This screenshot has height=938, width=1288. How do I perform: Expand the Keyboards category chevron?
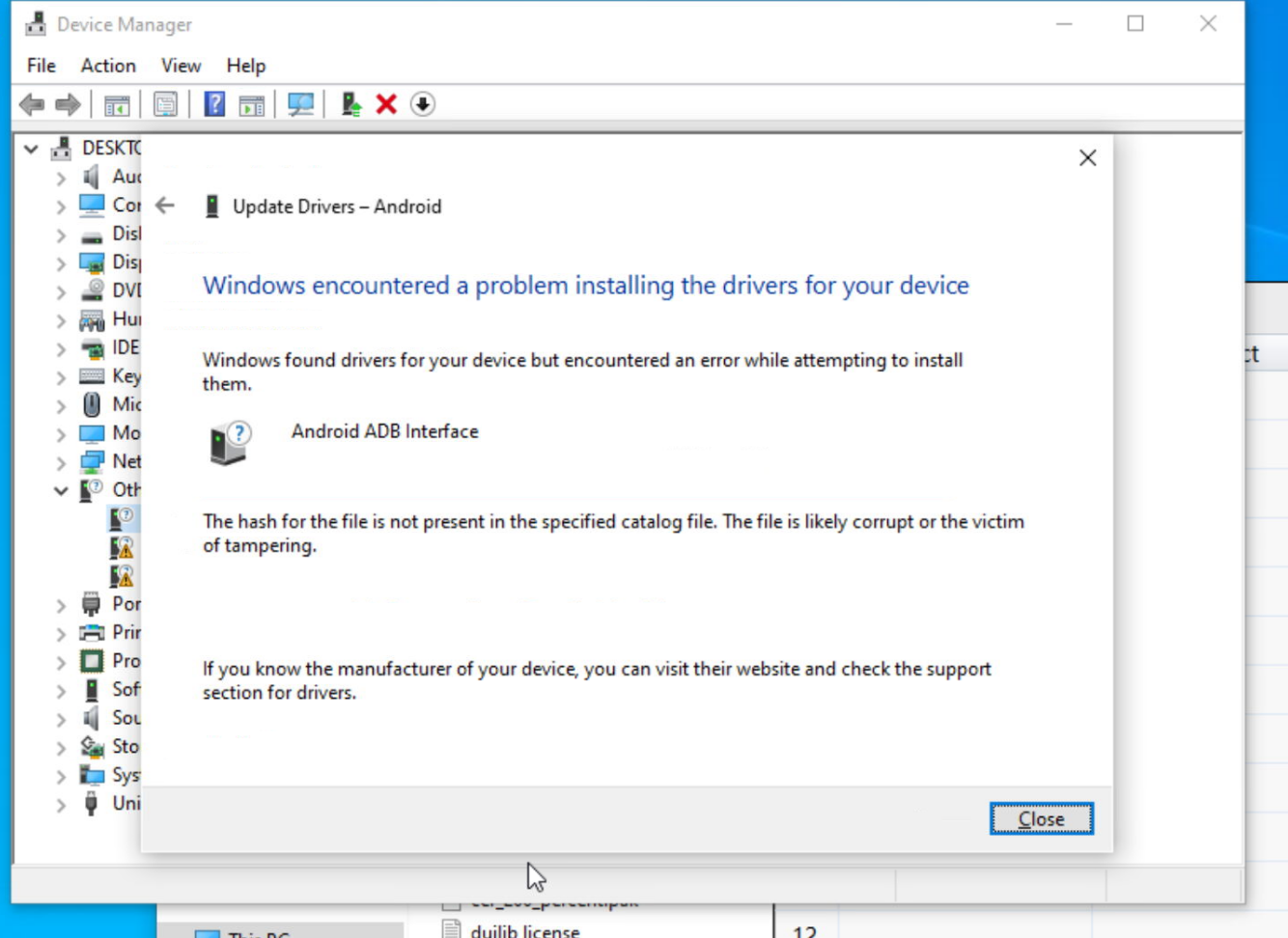click(x=61, y=377)
